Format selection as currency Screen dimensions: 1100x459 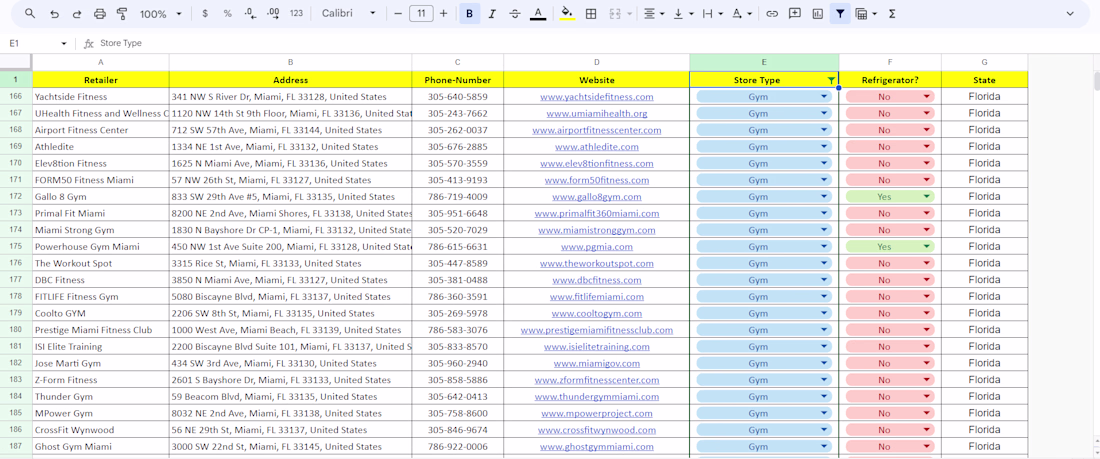click(204, 13)
